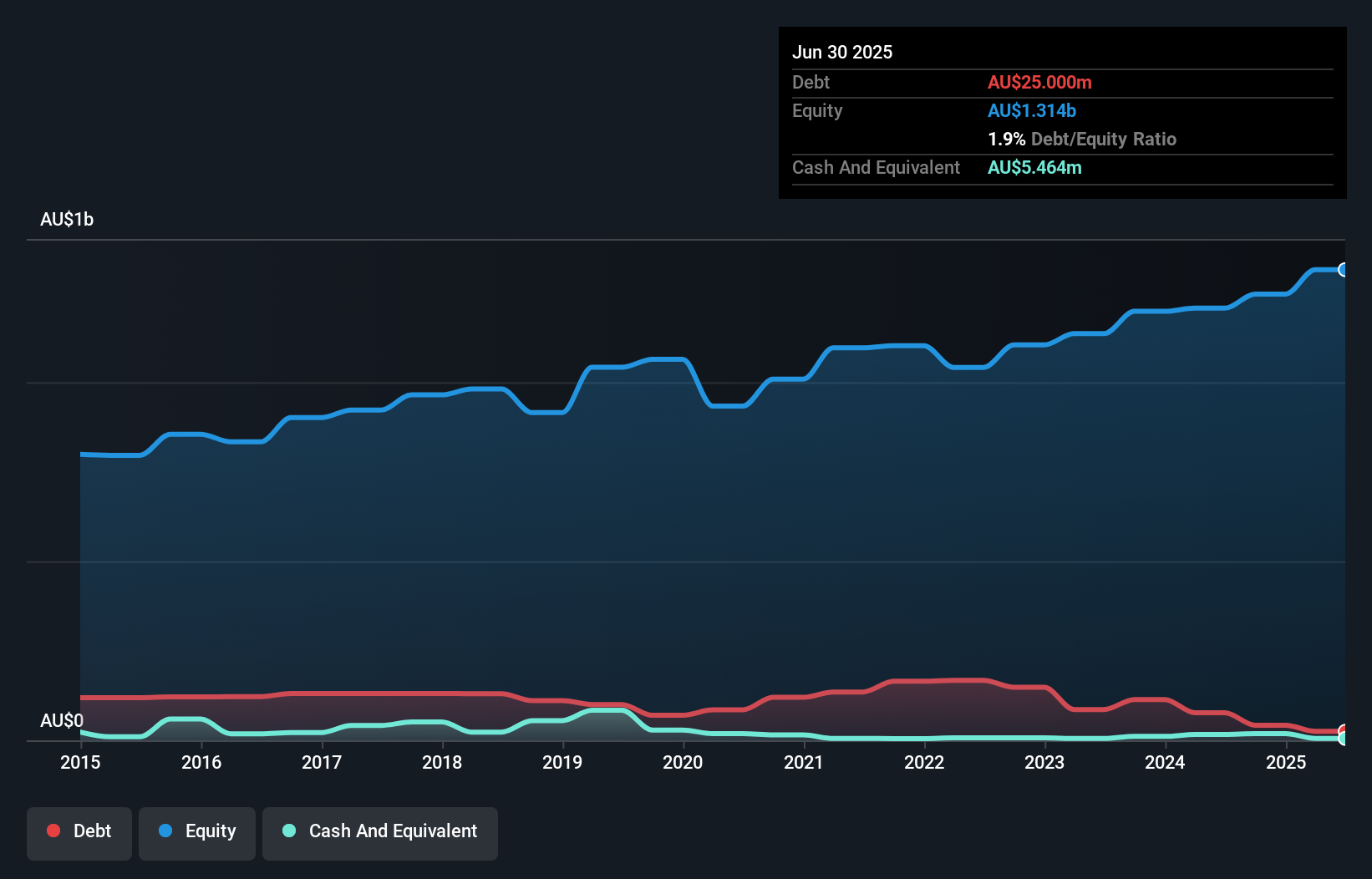The width and height of the screenshot is (1372, 879).
Task: Select the AU$1.314b Equity value link
Action: [x=1031, y=110]
